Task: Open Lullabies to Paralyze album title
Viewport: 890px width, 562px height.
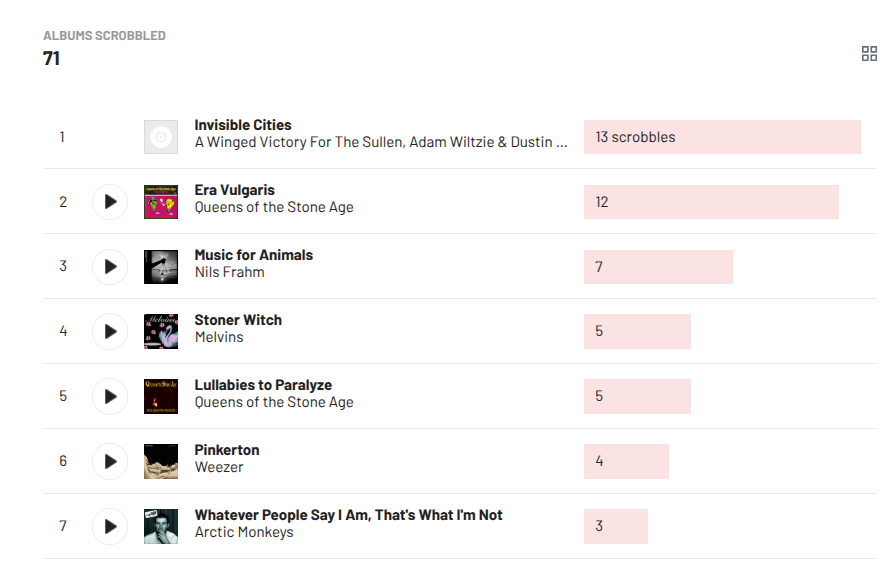Action: tap(263, 385)
